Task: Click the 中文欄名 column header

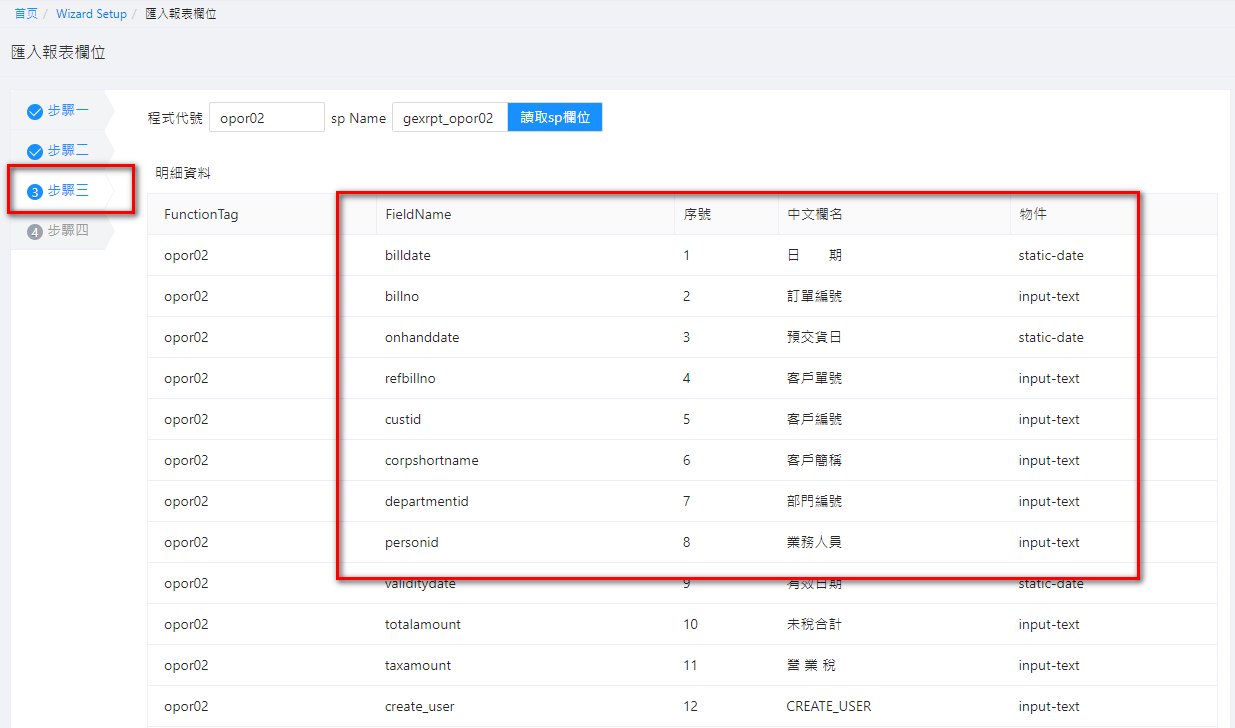Action: click(x=815, y=214)
